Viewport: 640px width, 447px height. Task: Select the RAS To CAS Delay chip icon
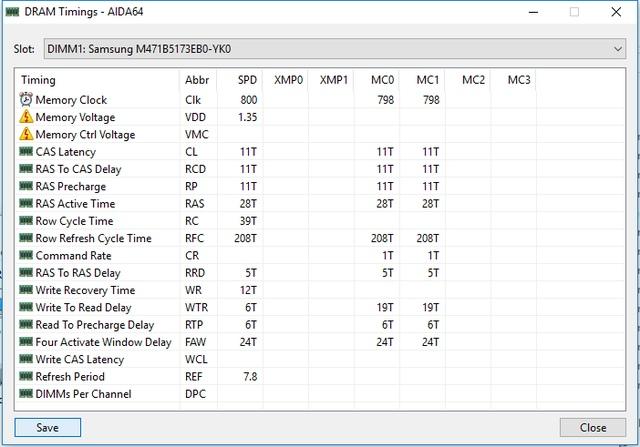[x=26, y=169]
